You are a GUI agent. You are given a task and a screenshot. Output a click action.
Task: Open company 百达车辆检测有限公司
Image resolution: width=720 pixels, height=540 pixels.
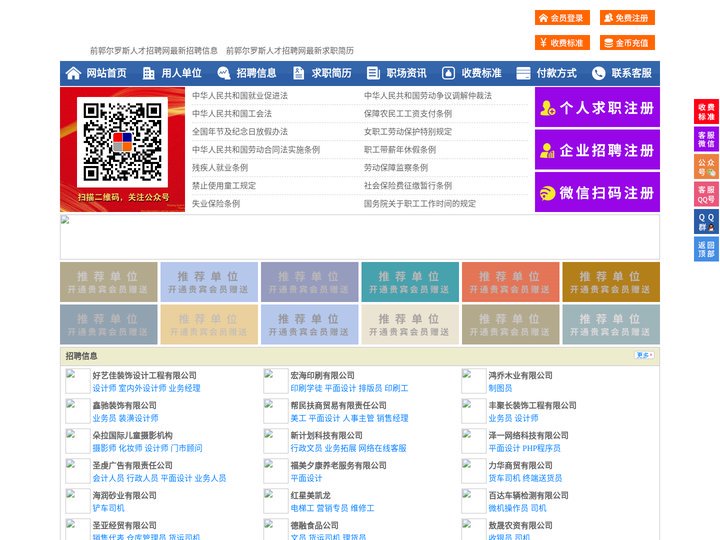click(529, 495)
